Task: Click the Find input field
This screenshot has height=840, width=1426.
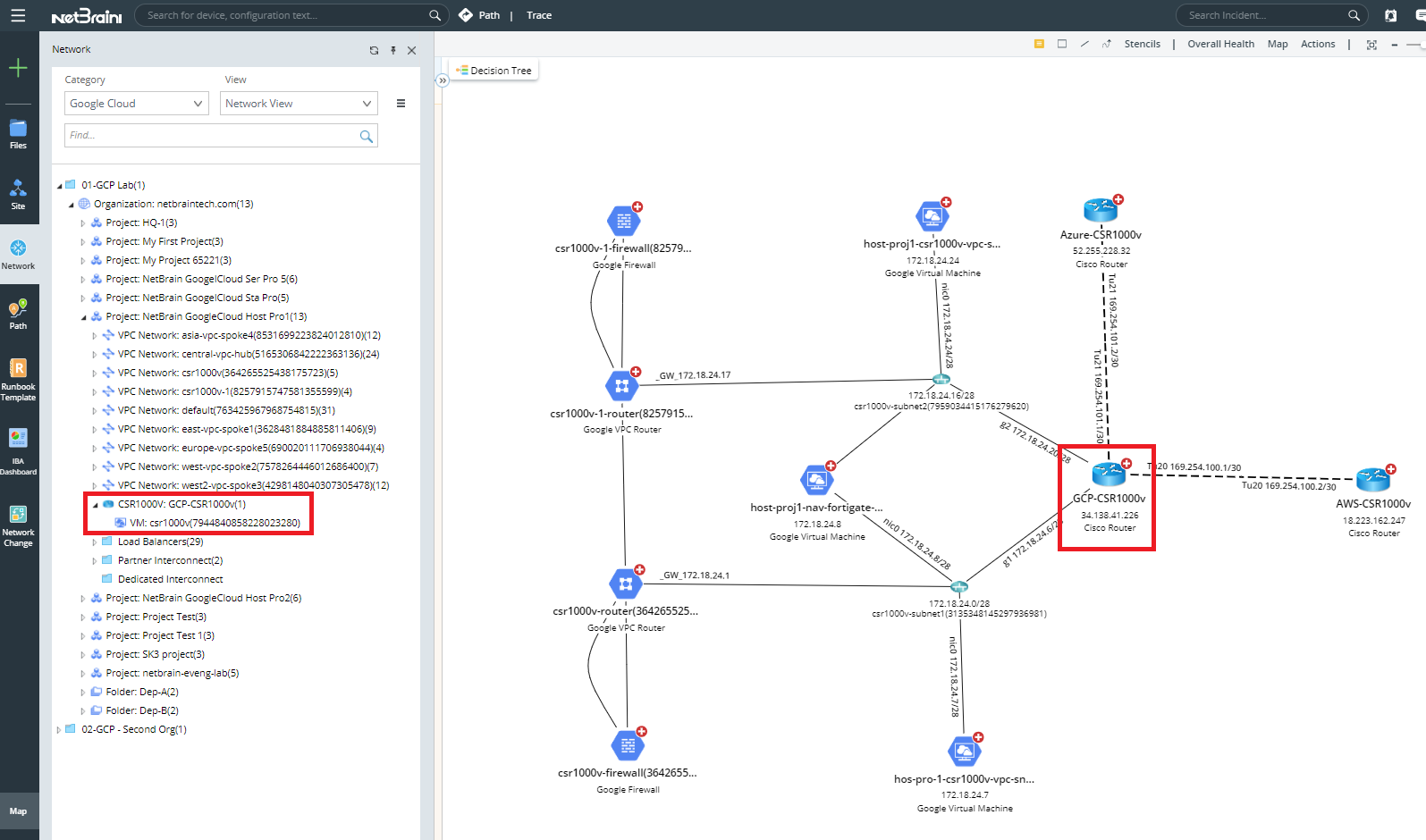Action: tap(212, 136)
